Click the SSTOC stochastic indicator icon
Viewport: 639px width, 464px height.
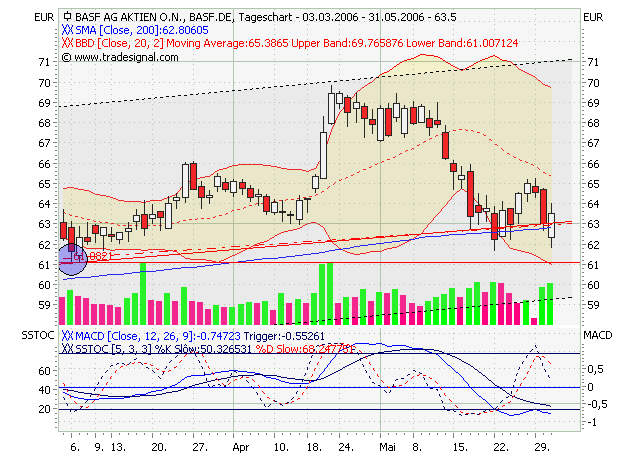pos(67,349)
